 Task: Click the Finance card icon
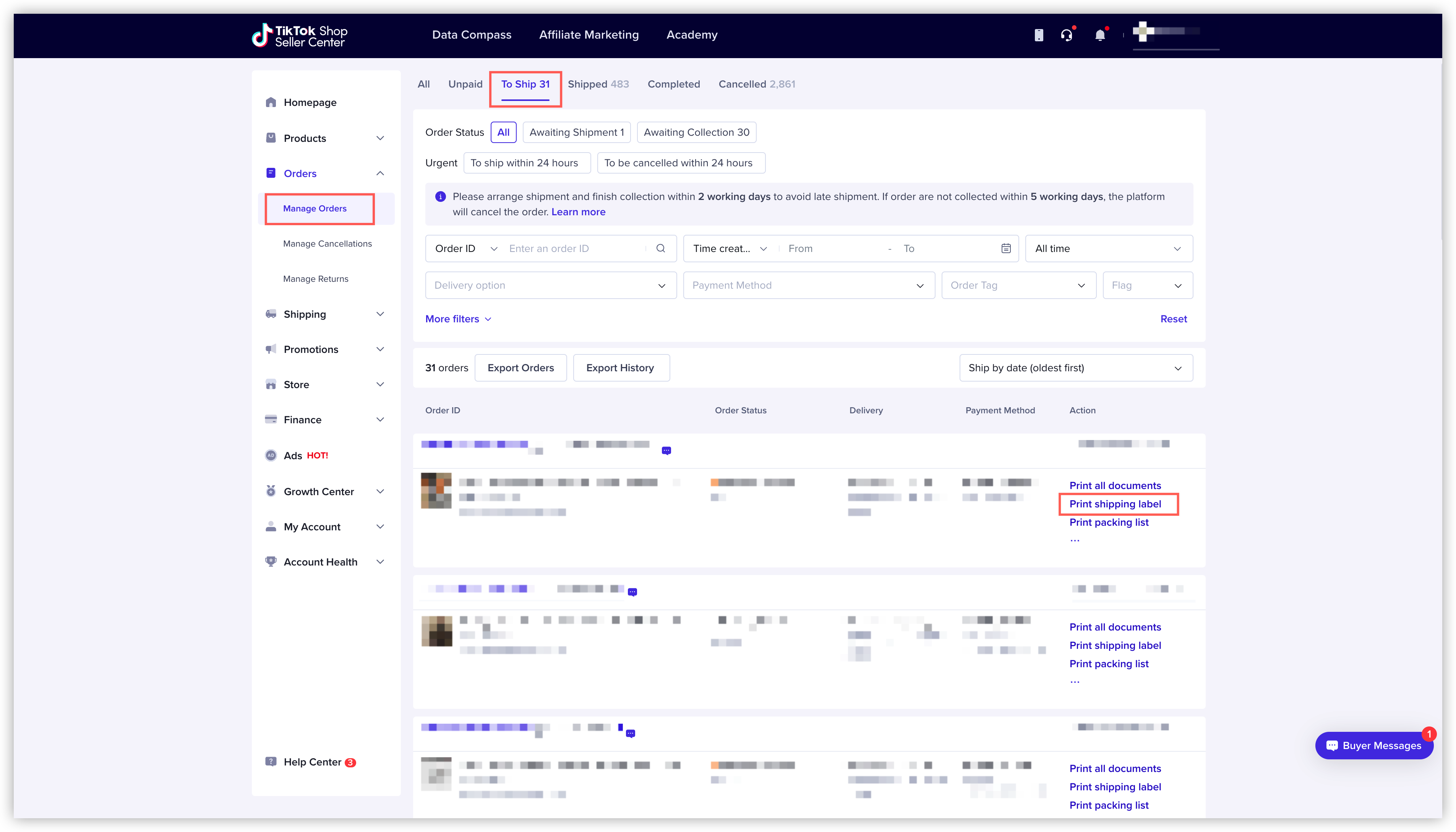[271, 419]
